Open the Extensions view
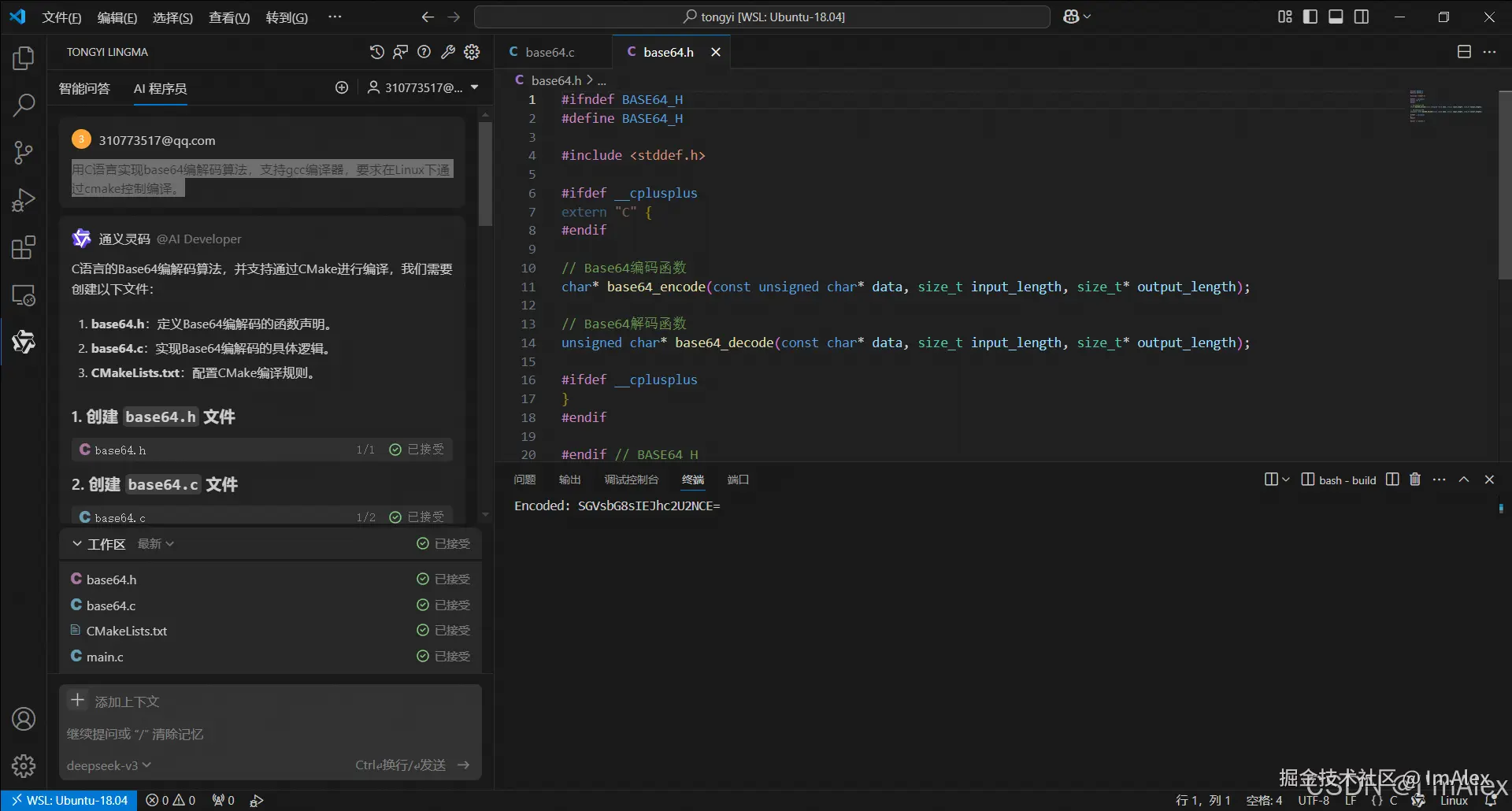 24,248
